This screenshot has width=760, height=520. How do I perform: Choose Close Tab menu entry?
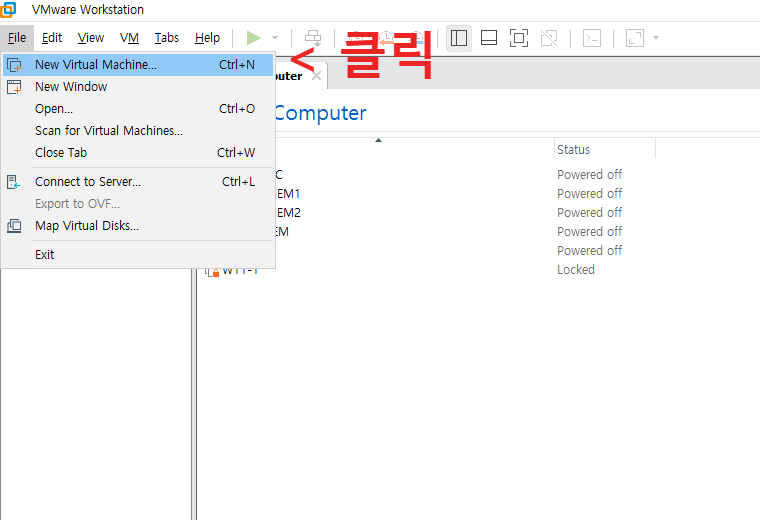pos(138,153)
